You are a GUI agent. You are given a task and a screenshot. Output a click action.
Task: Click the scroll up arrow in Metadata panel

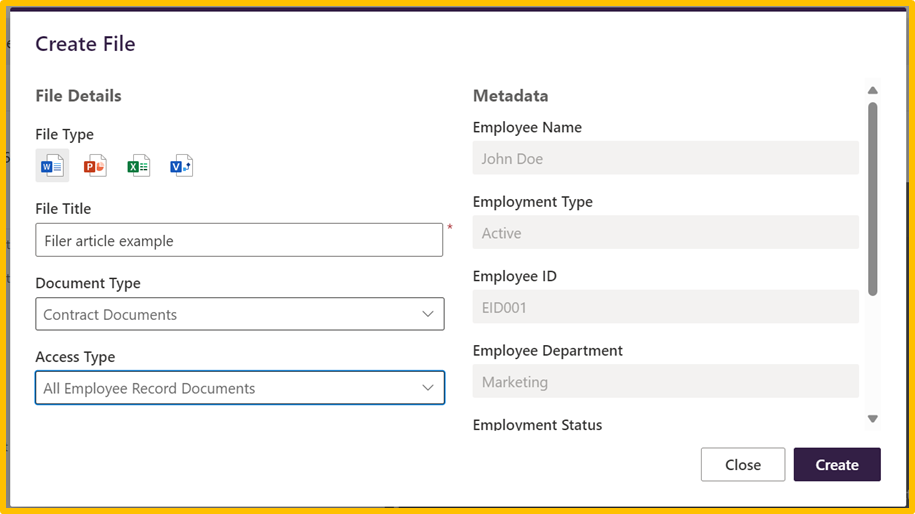click(873, 91)
